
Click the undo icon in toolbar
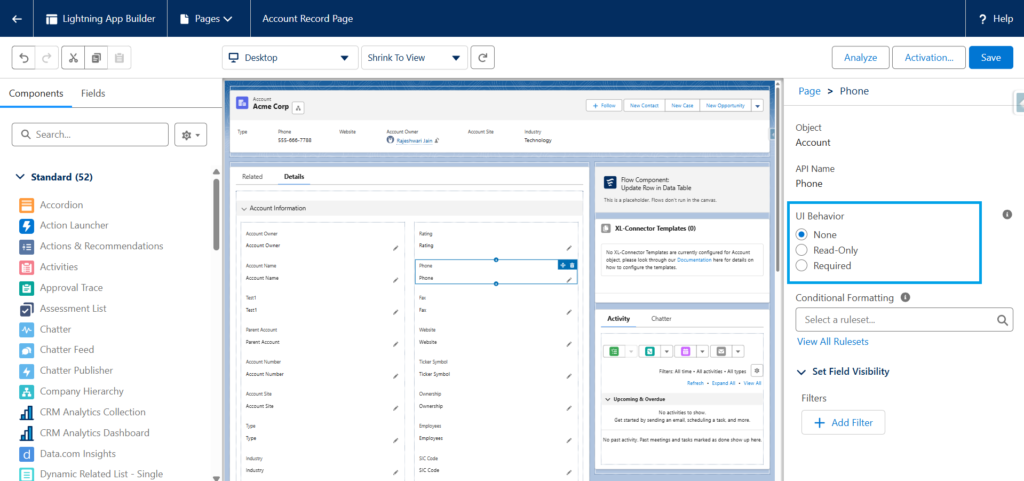click(24, 58)
